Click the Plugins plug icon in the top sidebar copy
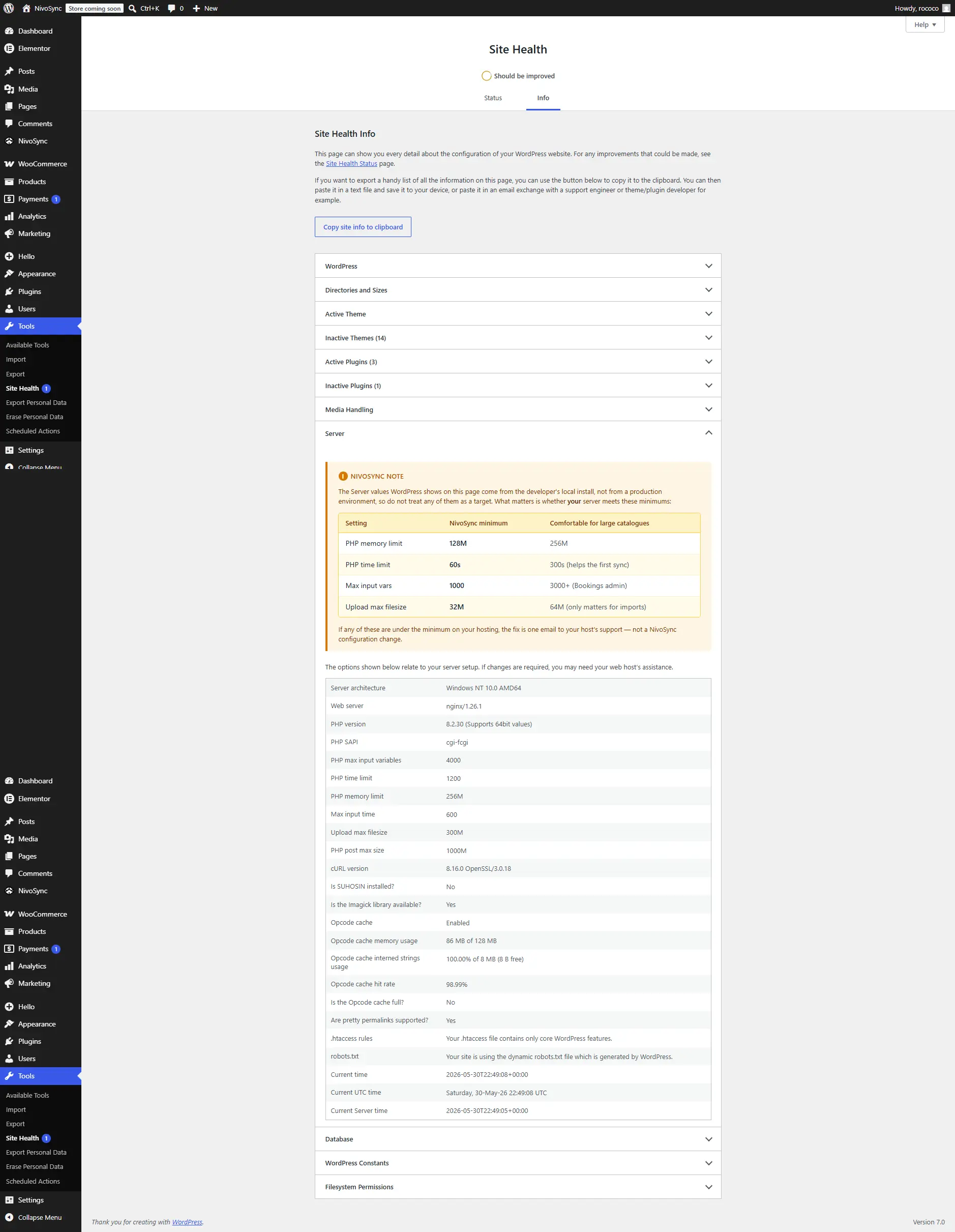 (x=9, y=291)
